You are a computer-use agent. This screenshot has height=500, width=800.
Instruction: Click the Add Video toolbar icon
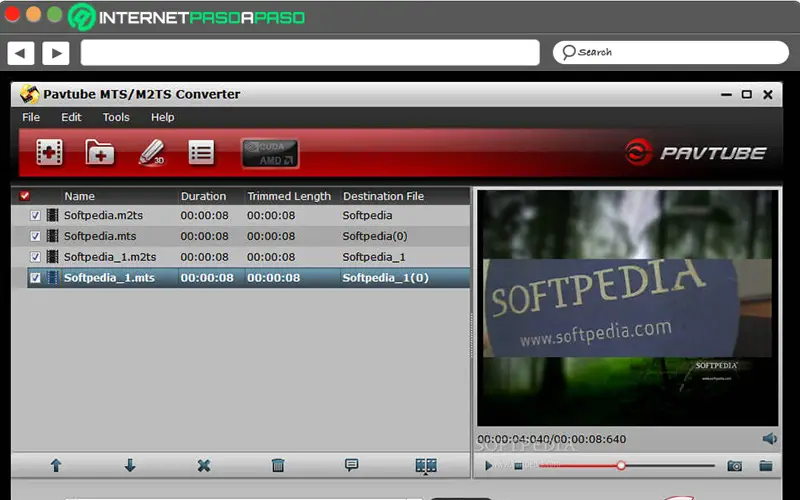[49, 152]
